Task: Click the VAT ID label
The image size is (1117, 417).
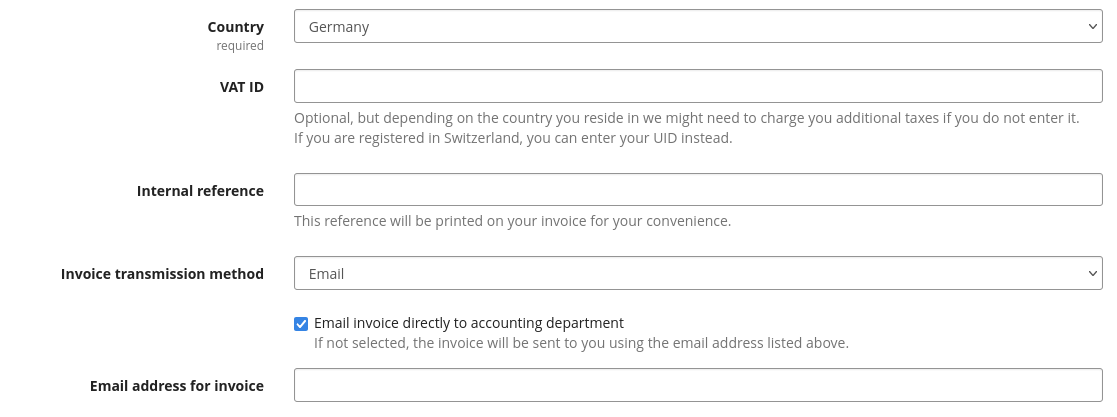Action: [241, 87]
